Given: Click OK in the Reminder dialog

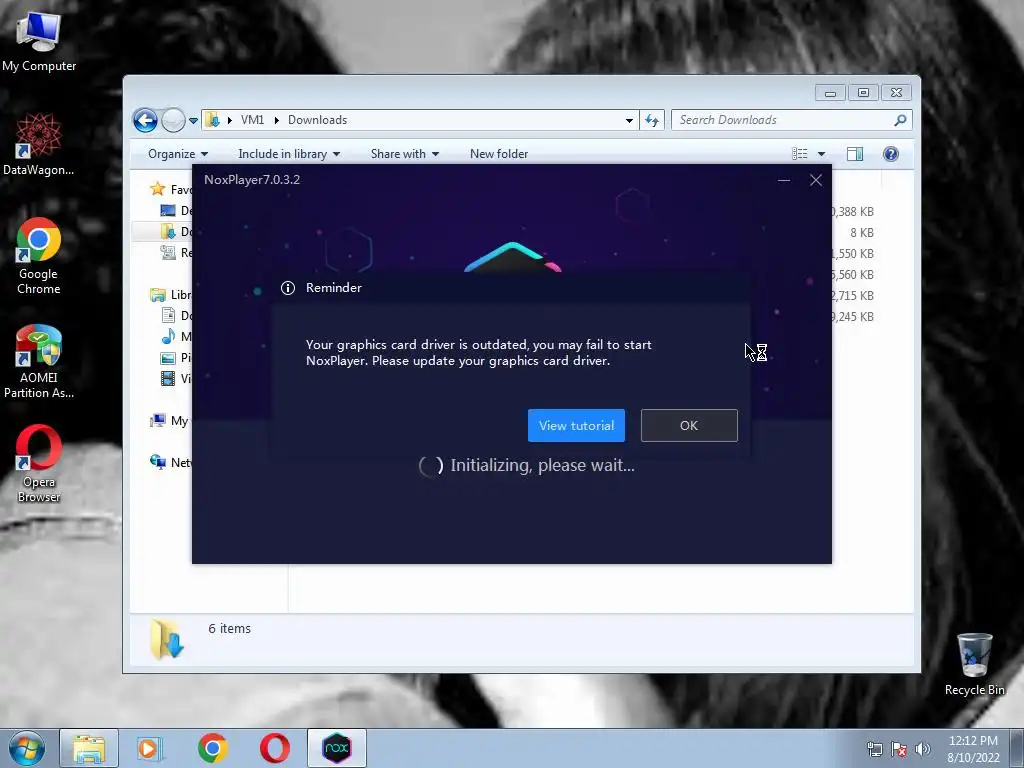Looking at the screenshot, I should (x=689, y=426).
